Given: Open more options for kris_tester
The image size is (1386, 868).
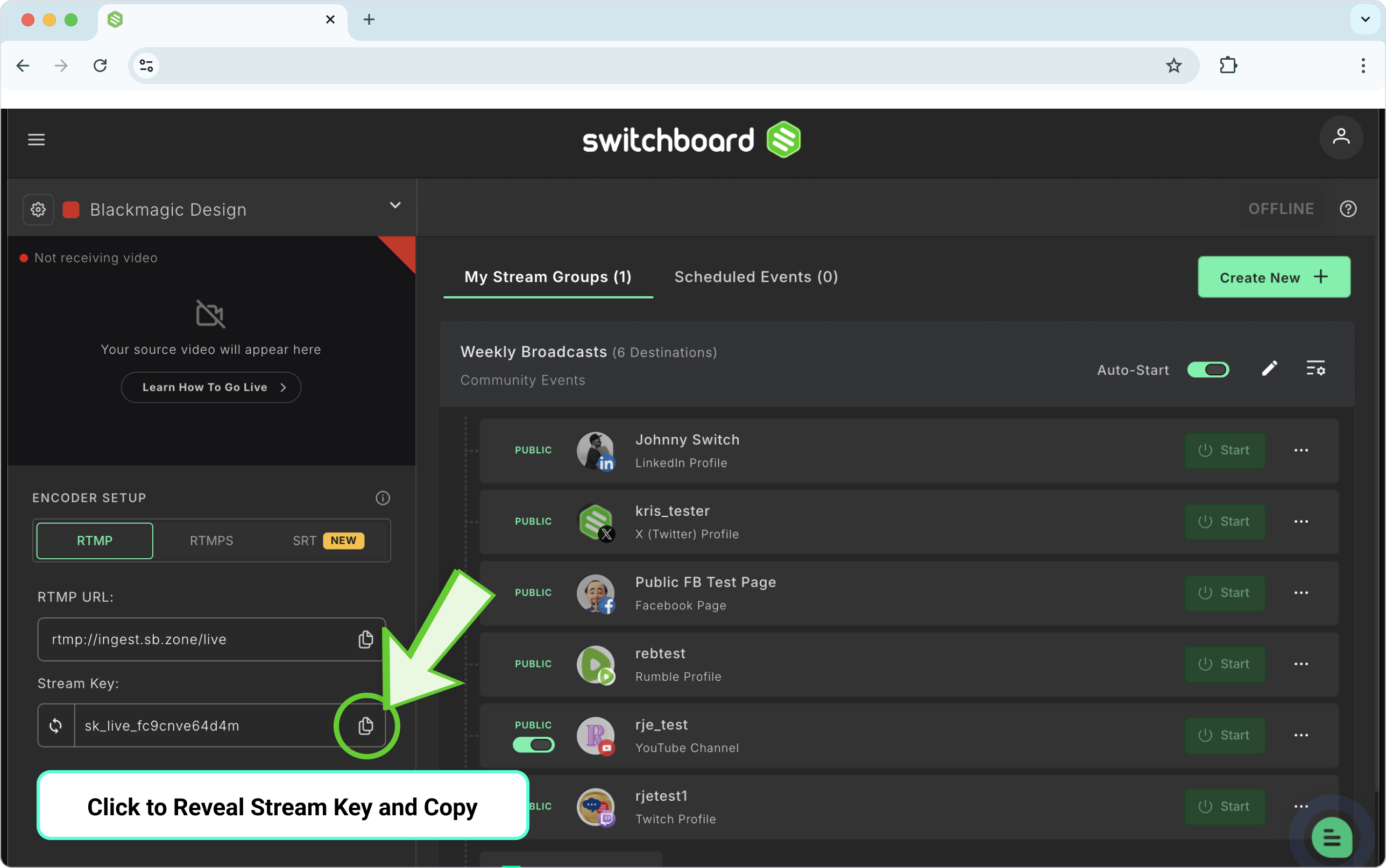Looking at the screenshot, I should point(1300,521).
